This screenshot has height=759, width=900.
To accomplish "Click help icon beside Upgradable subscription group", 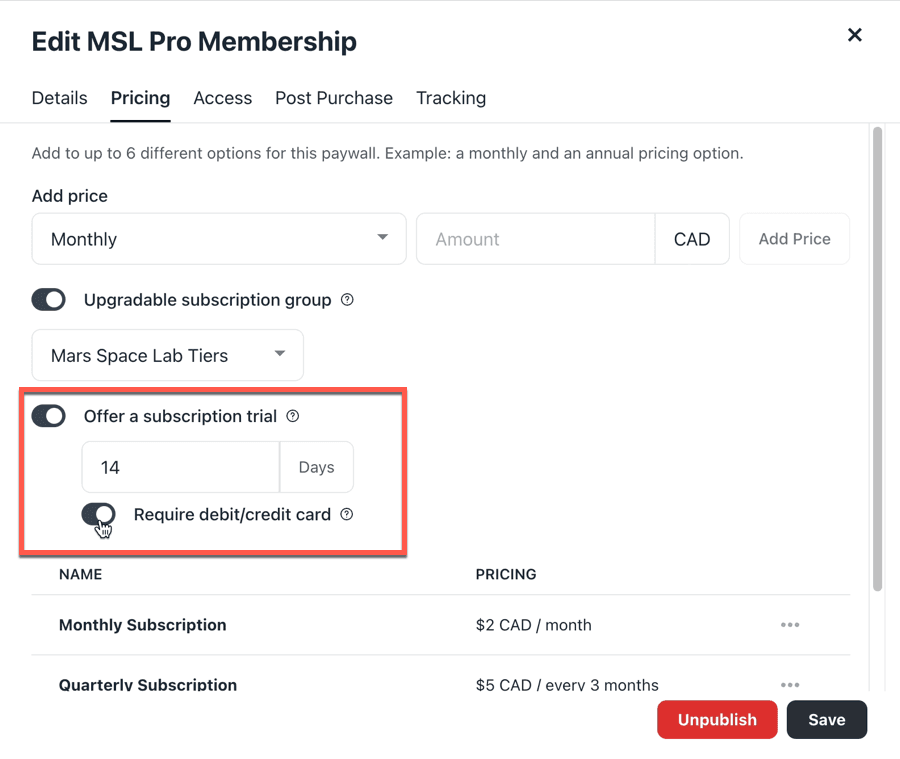I will (347, 300).
